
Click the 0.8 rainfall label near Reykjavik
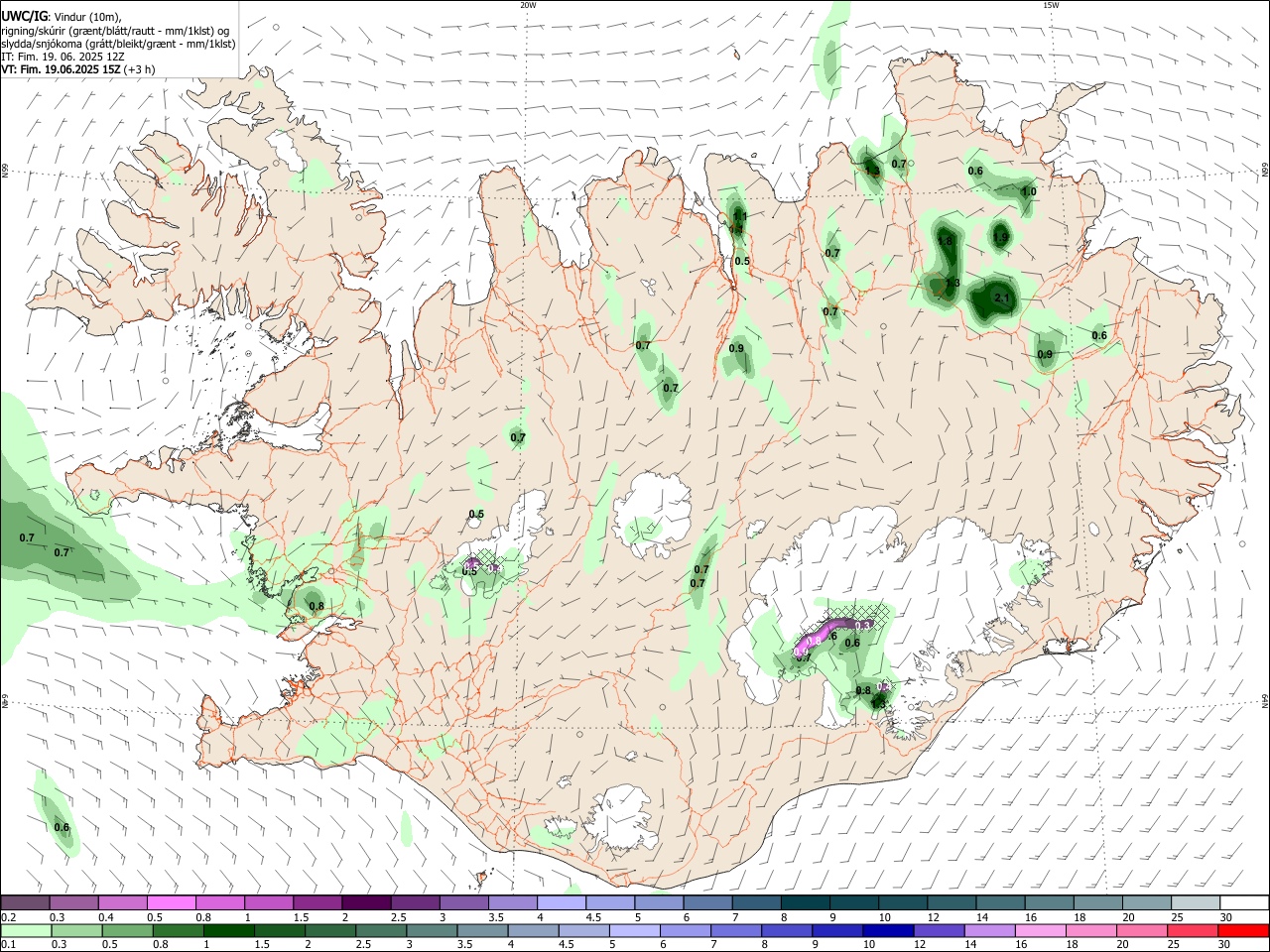[317, 606]
